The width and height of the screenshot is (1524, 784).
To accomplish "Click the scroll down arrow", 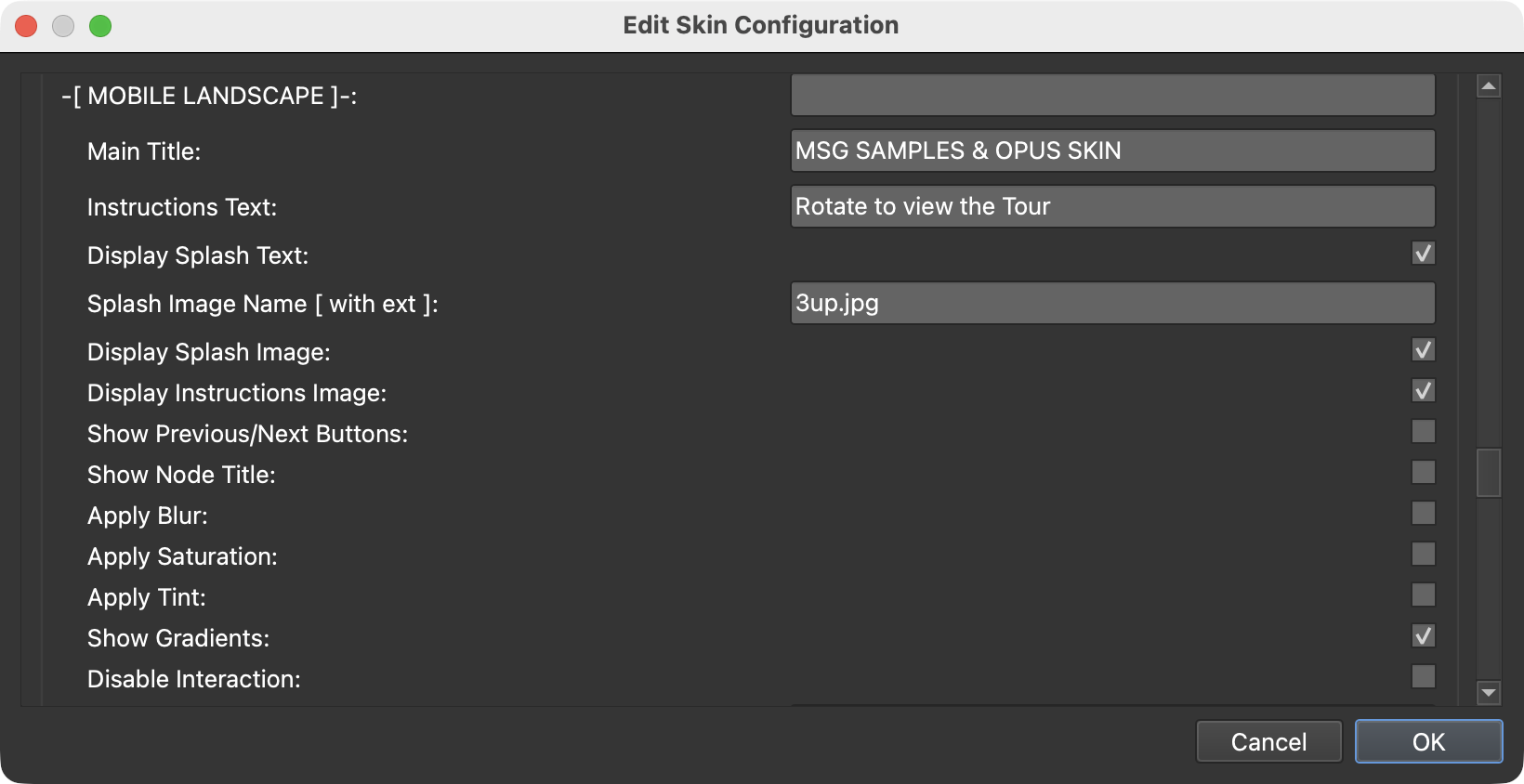I will (x=1489, y=692).
